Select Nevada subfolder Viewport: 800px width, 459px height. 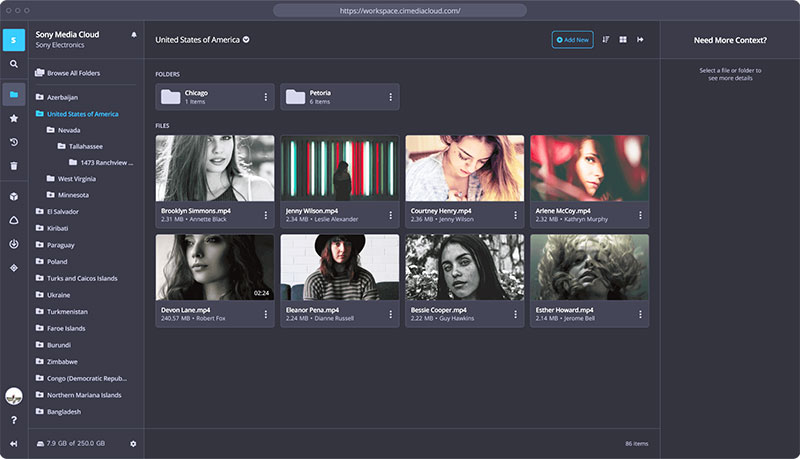[x=64, y=130]
